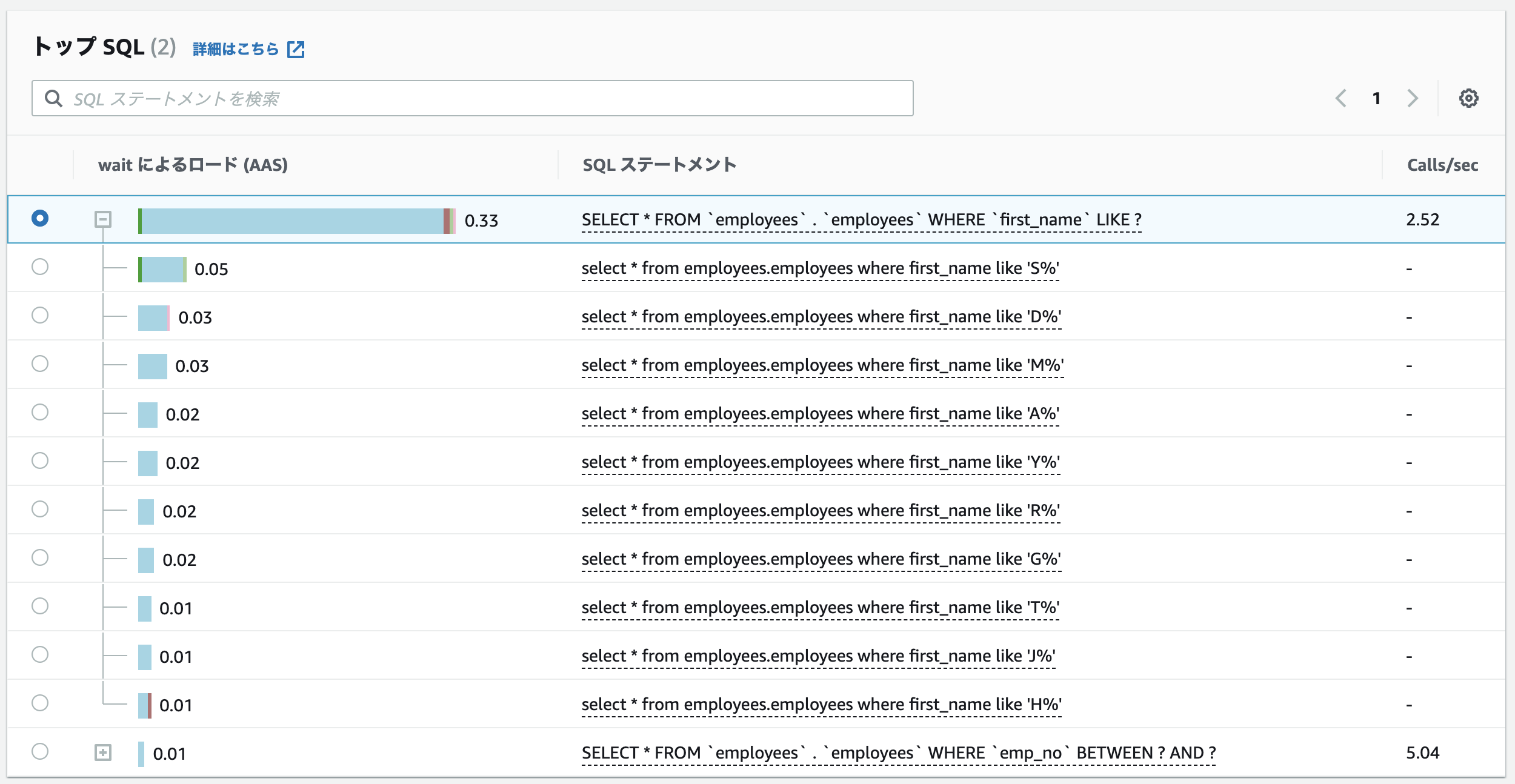Click the SQL ステートメント column header
1515x784 pixels.
[659, 165]
